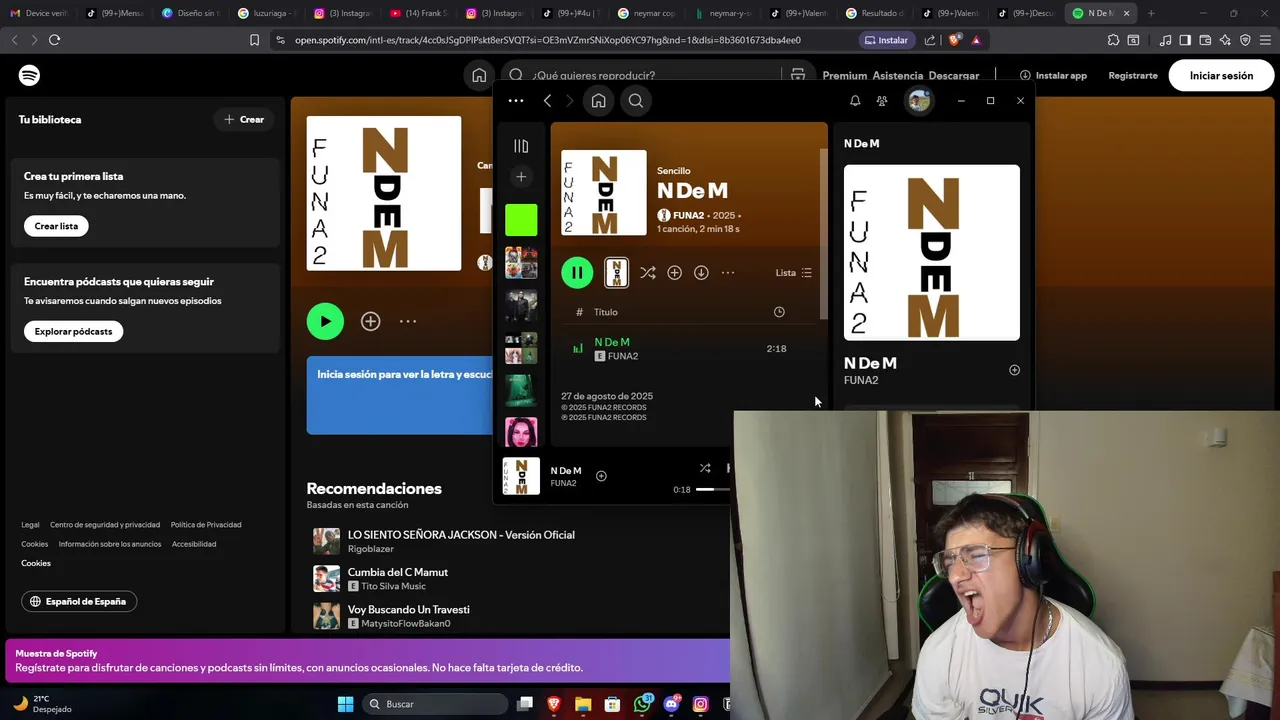Open Search in the Spotify desktop app
The image size is (1280, 720).
tap(636, 101)
